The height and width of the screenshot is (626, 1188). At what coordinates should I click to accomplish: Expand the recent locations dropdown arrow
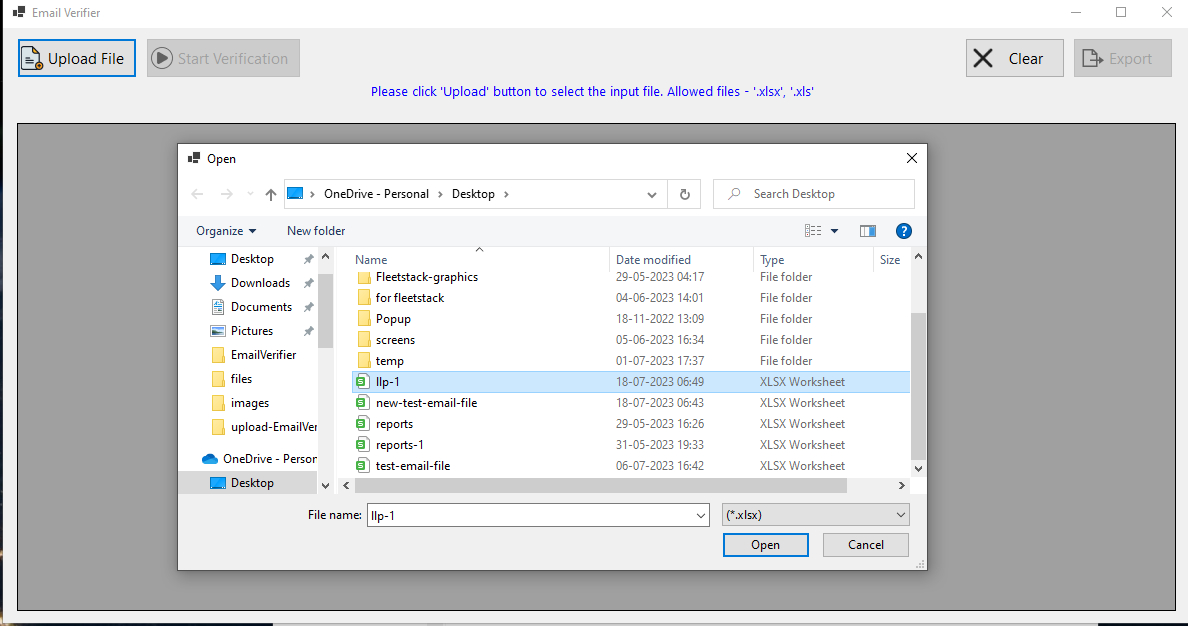click(x=250, y=195)
